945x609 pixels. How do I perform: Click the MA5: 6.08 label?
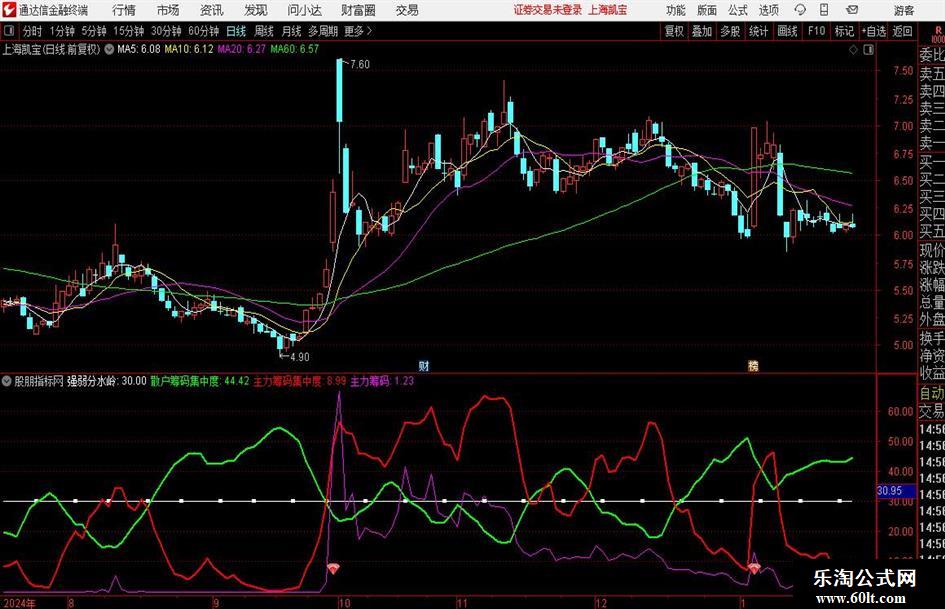pos(139,49)
